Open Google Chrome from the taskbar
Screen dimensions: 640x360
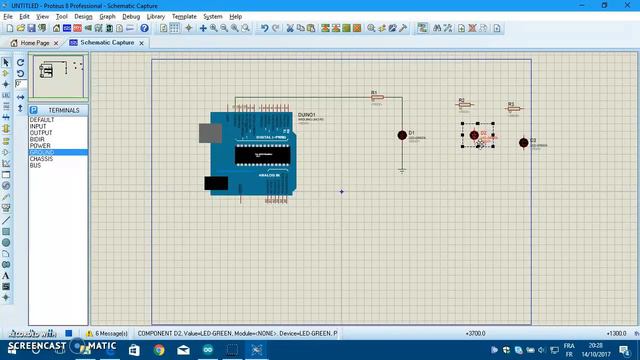[x=159, y=350]
